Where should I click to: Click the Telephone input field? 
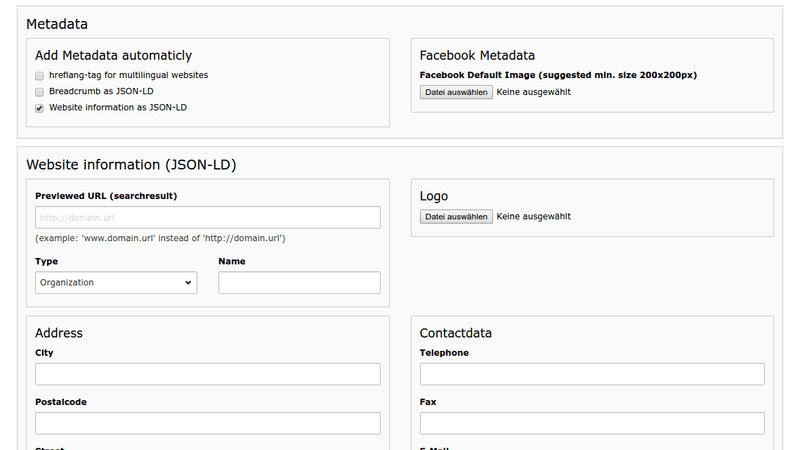(592, 374)
